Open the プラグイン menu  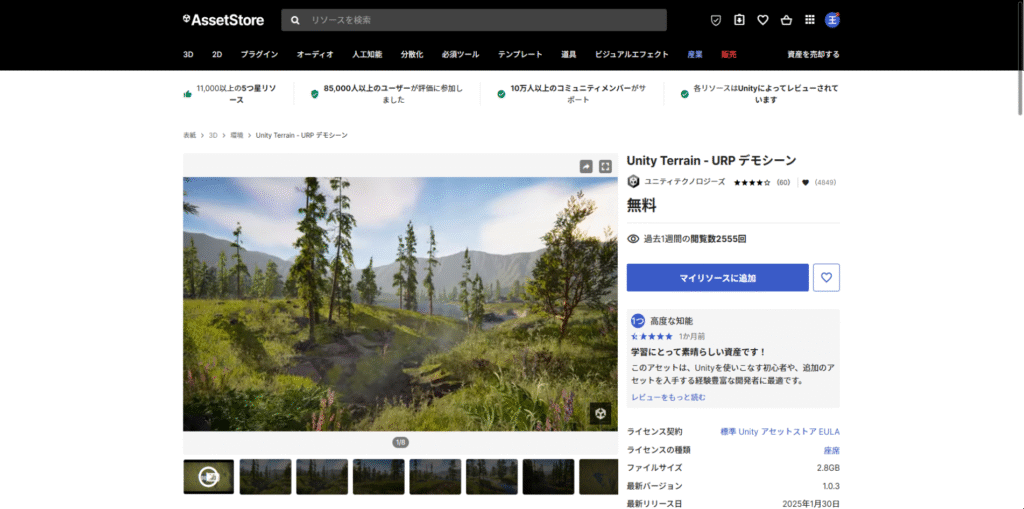click(259, 55)
